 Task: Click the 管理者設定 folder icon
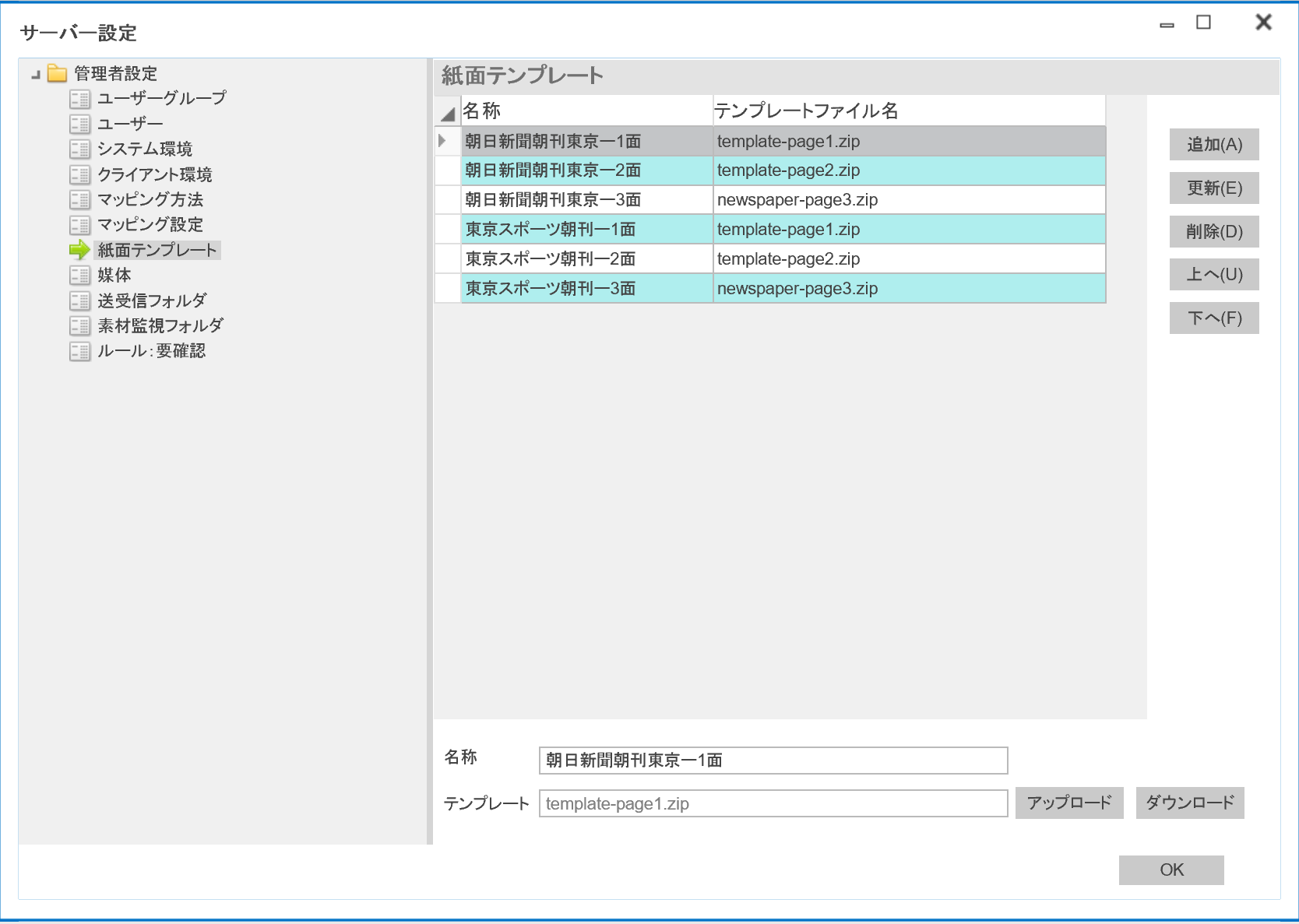[57, 73]
